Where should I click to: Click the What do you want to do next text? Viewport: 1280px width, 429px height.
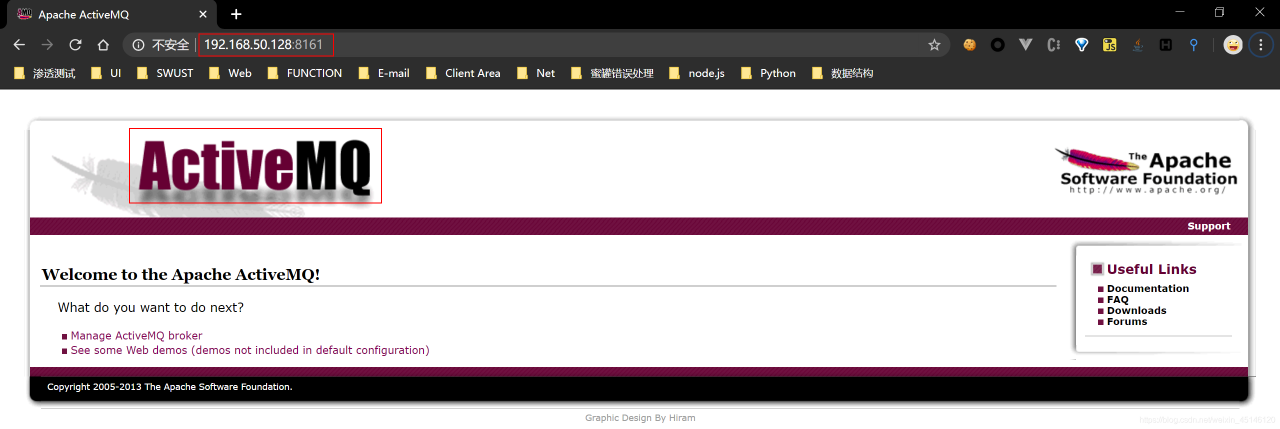click(x=151, y=307)
